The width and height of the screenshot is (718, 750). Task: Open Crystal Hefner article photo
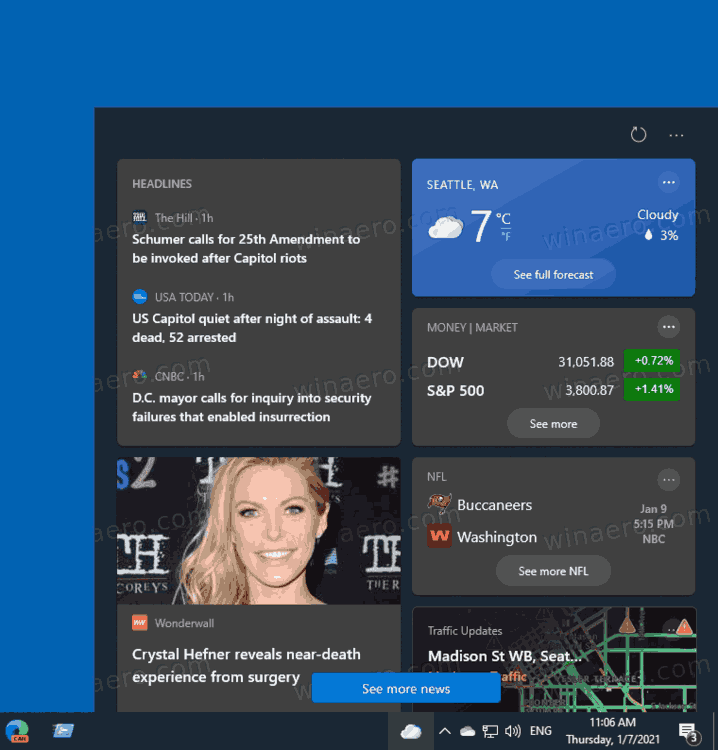tap(259, 531)
